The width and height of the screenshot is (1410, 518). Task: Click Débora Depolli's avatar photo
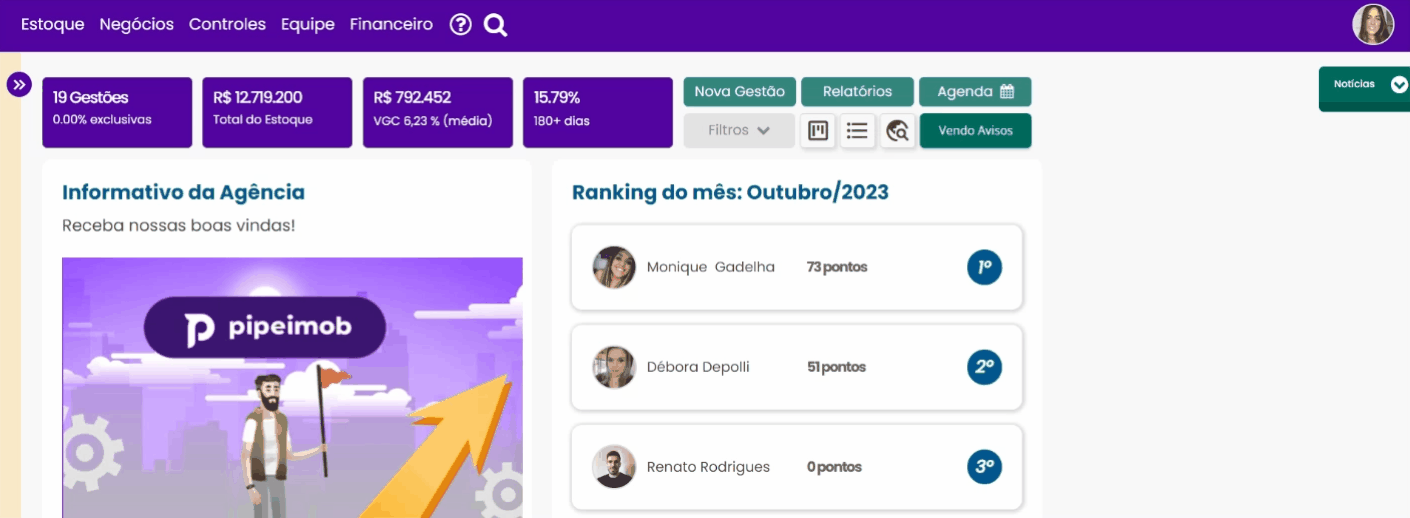coord(614,367)
